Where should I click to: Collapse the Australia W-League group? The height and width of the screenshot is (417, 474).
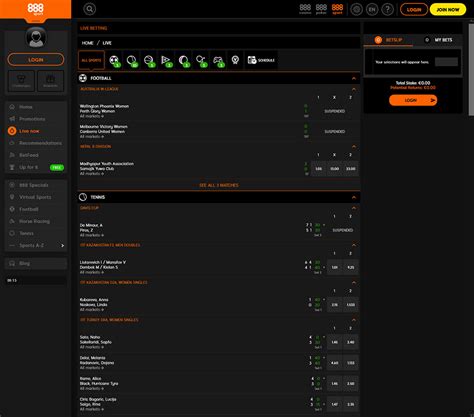(354, 89)
